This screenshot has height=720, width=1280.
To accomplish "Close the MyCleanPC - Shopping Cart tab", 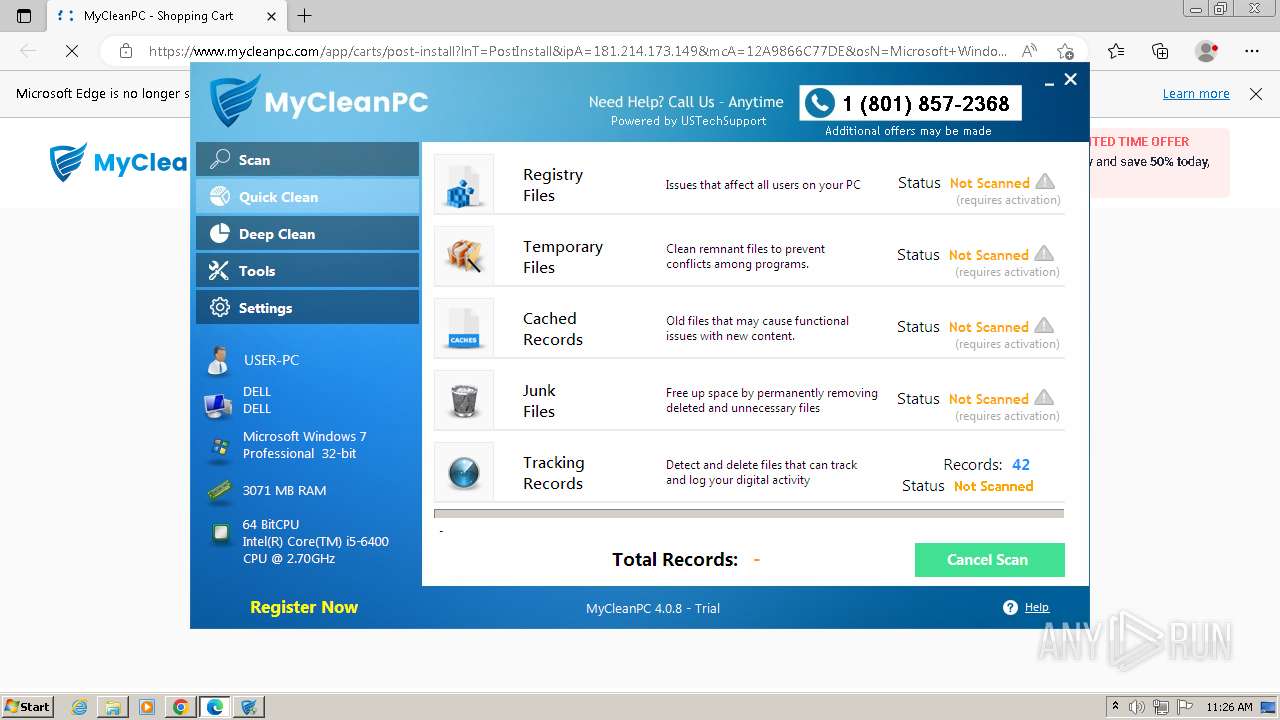I will 272,16.
